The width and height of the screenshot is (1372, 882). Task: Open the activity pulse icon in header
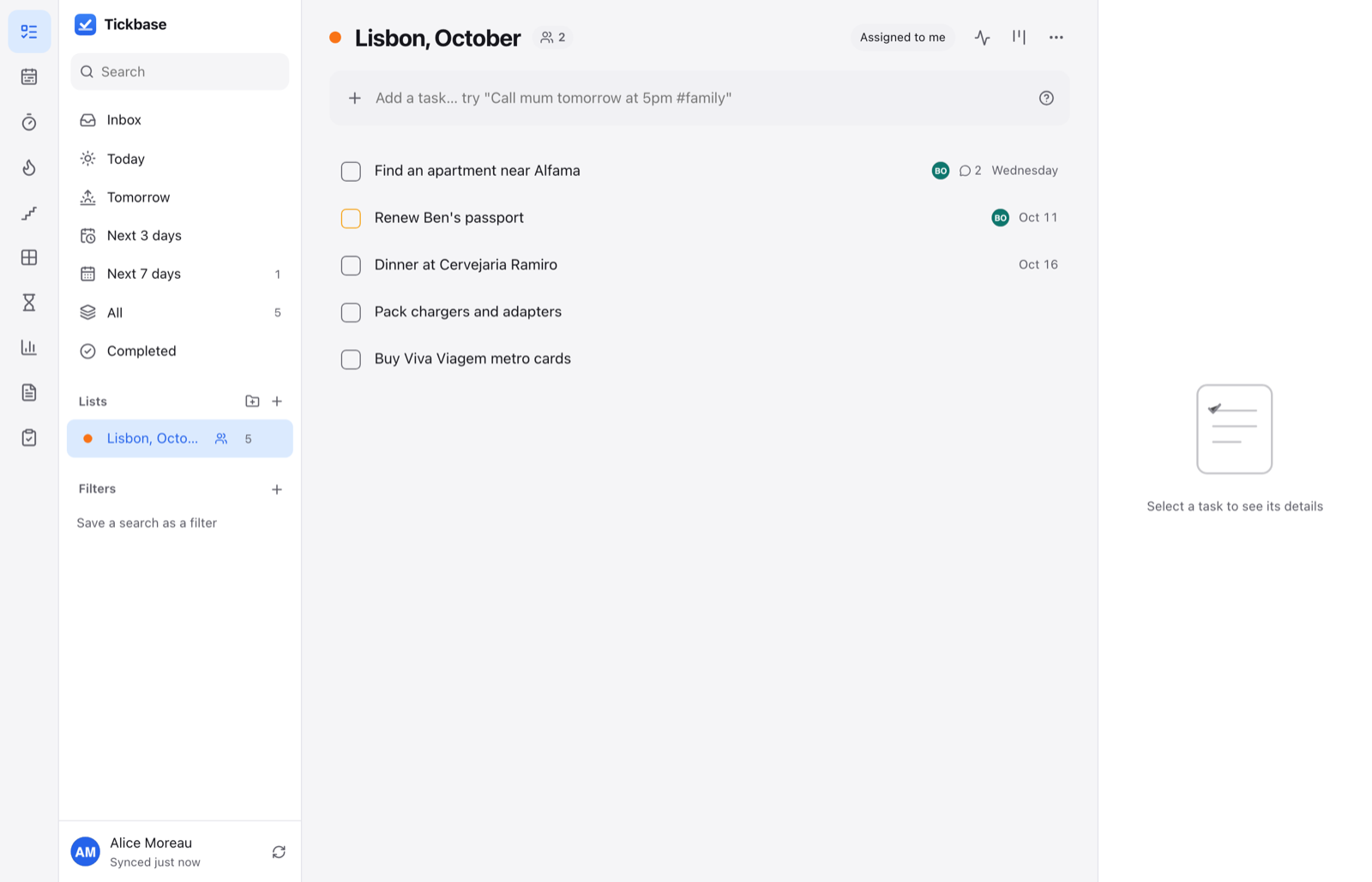click(983, 37)
